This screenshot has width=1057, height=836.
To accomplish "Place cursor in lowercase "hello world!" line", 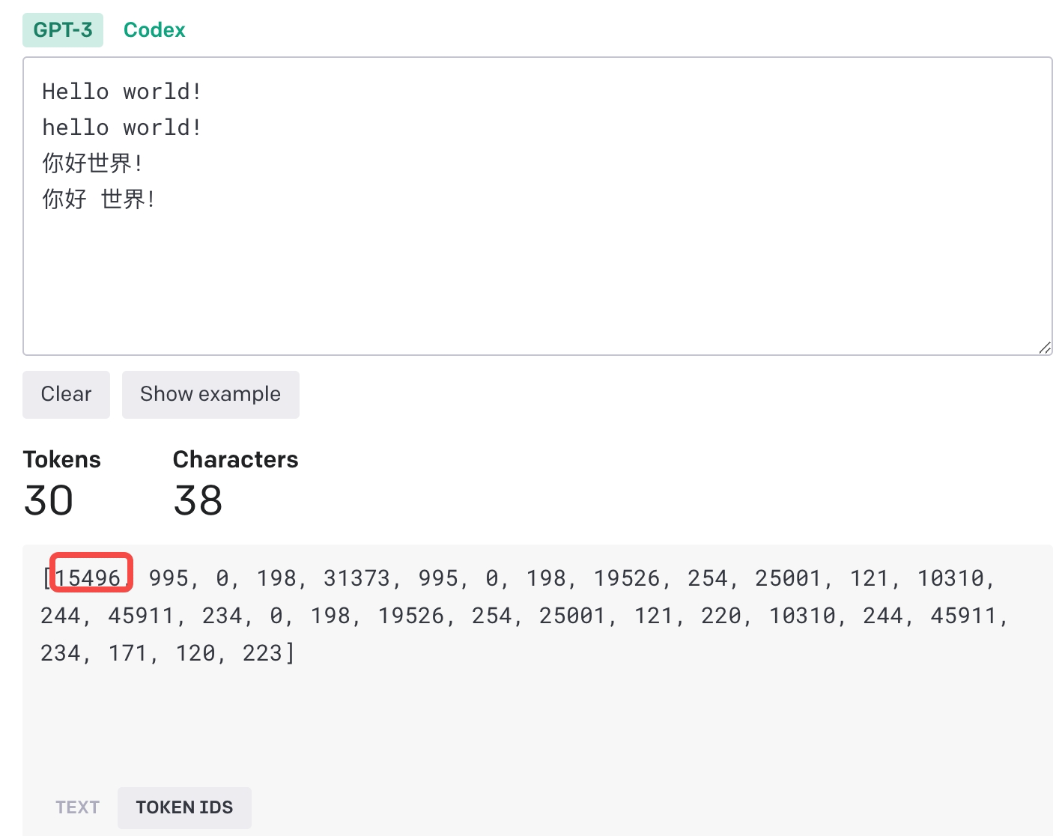I will pyautogui.click(x=122, y=128).
